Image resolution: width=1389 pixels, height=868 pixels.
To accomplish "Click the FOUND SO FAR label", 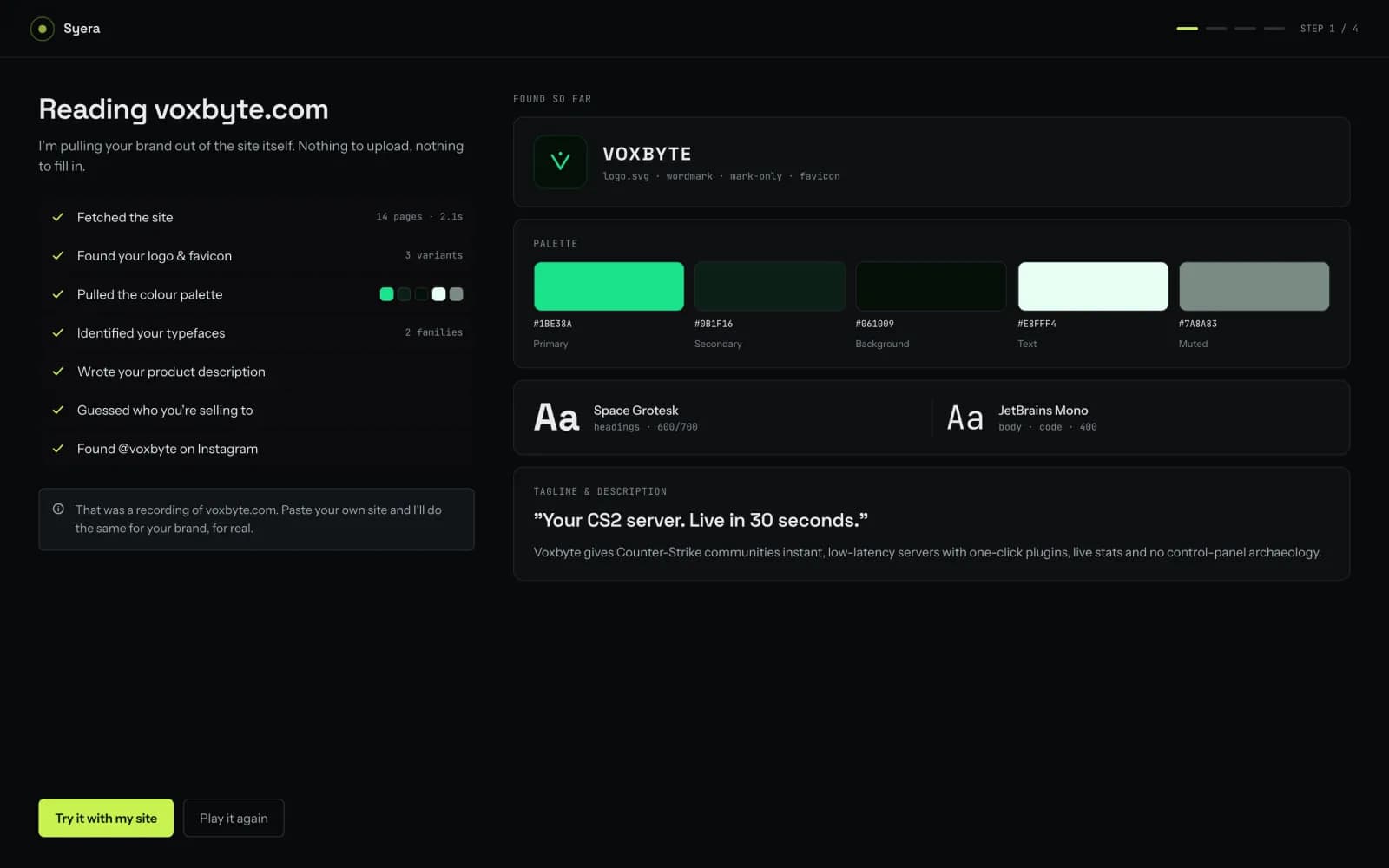I will [552, 99].
